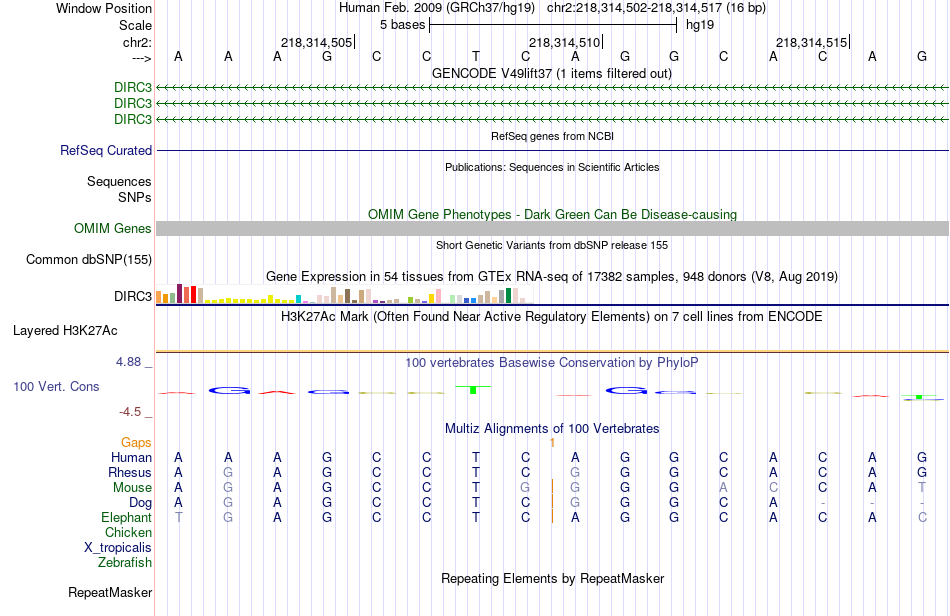950x616 pixels.
Task: Open the Human Feb. 2009 (GRCh37/hg19) assembly title
Action: (x=437, y=8)
